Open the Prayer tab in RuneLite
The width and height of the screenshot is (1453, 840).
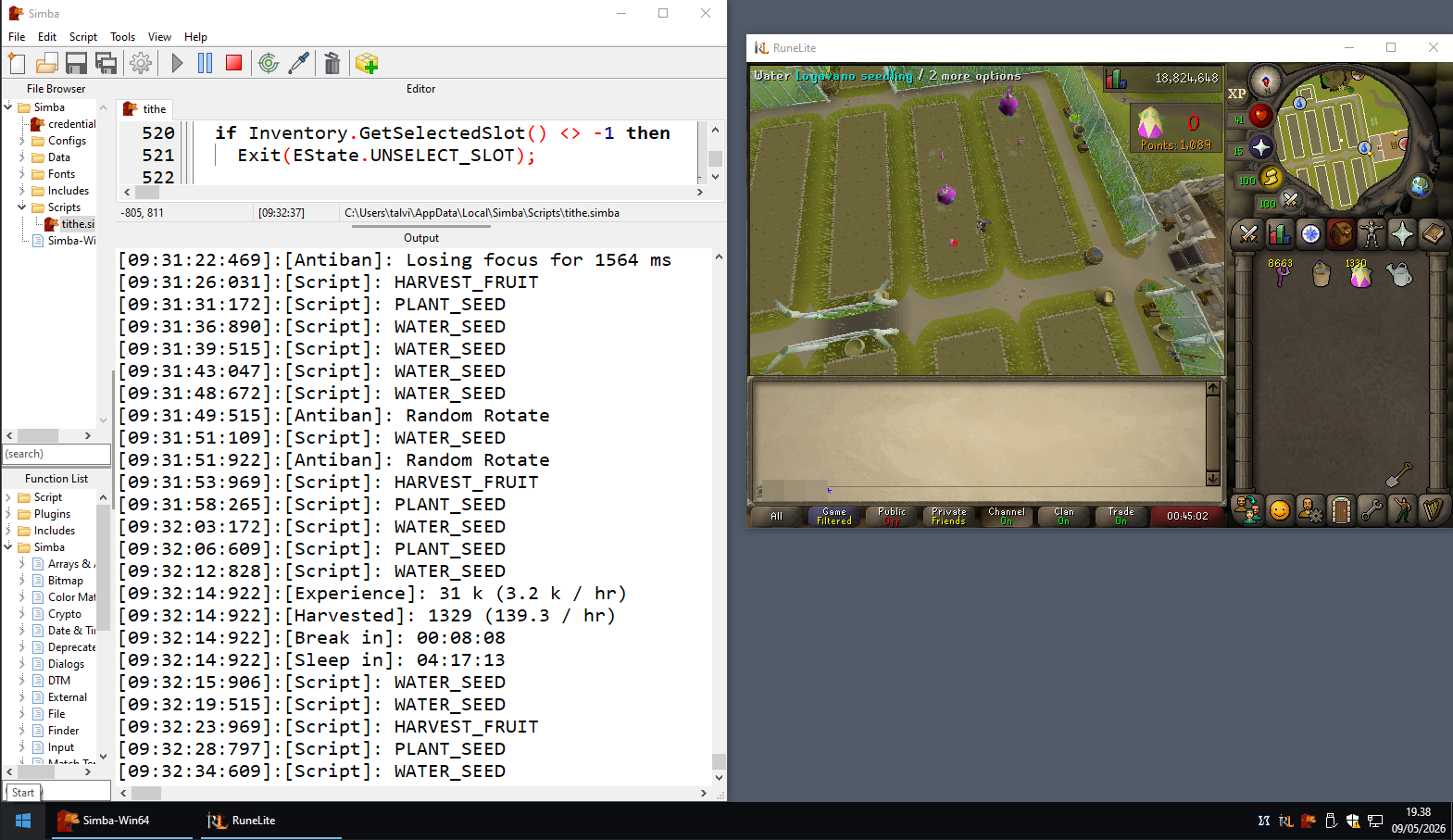[1402, 234]
